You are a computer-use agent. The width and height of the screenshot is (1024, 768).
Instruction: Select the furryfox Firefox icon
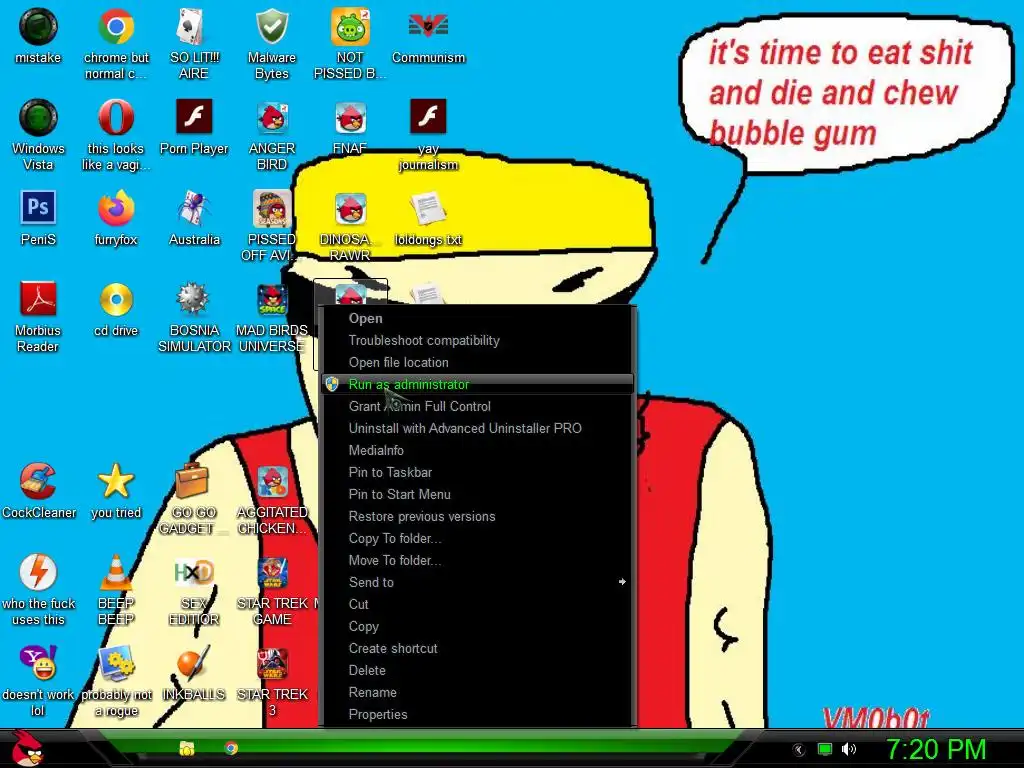(116, 209)
